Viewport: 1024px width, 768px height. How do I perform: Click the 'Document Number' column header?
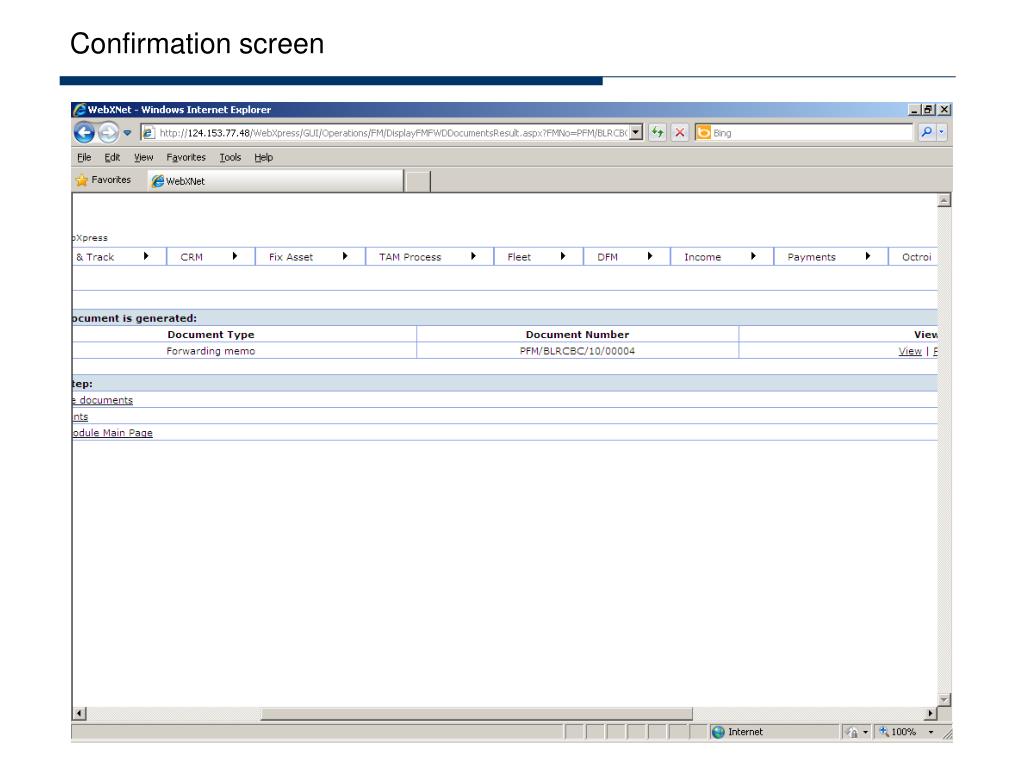click(577, 334)
